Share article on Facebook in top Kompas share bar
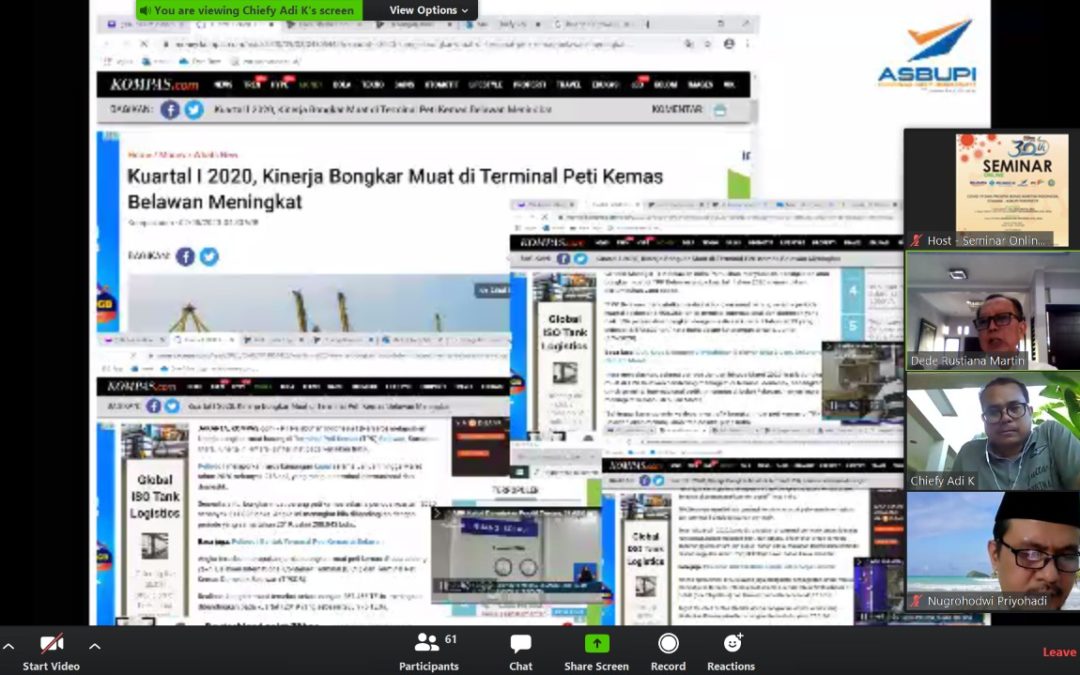This screenshot has height=675, width=1080. [170, 110]
